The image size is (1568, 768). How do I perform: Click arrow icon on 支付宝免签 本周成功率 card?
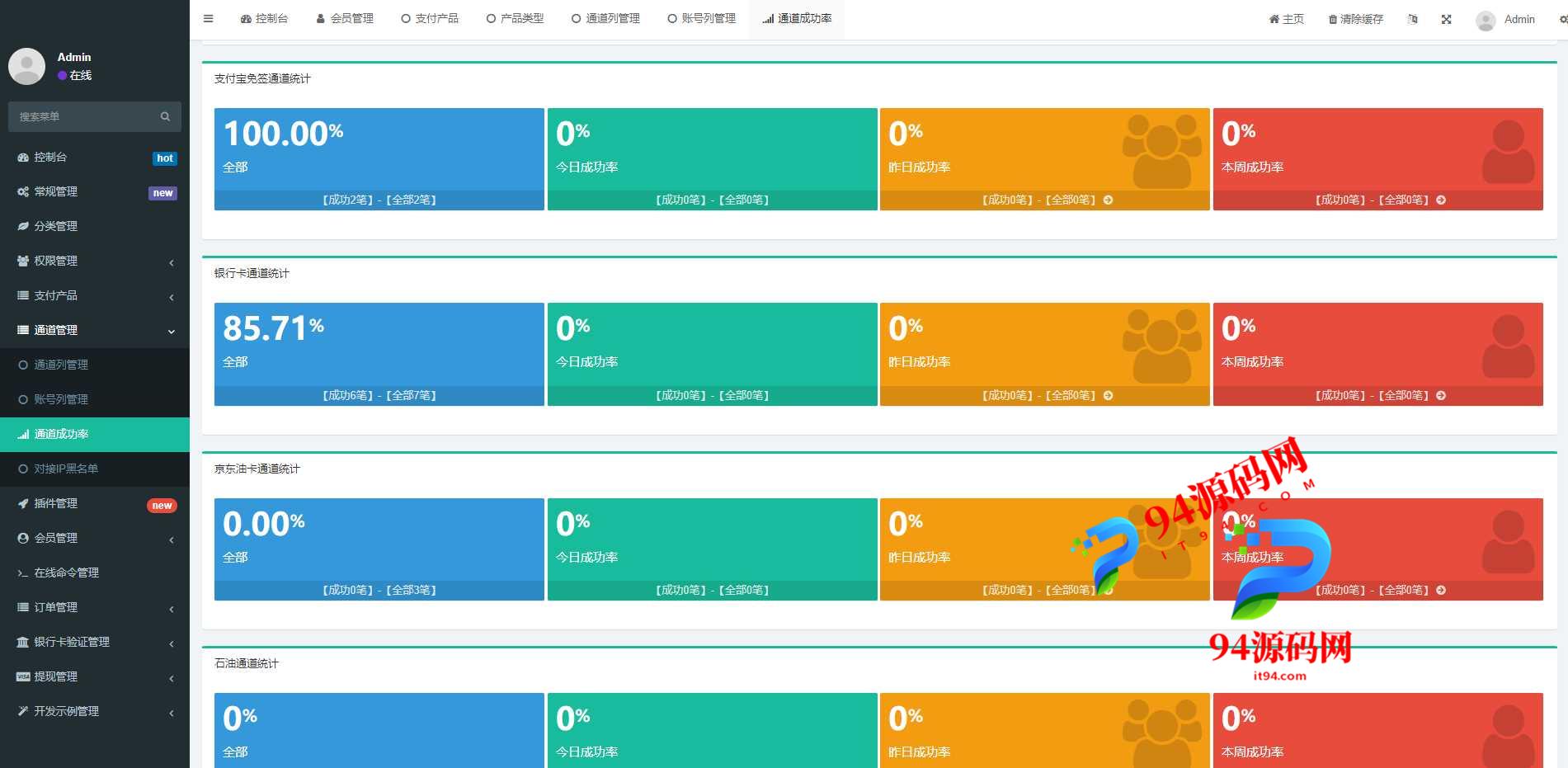[x=1441, y=200]
